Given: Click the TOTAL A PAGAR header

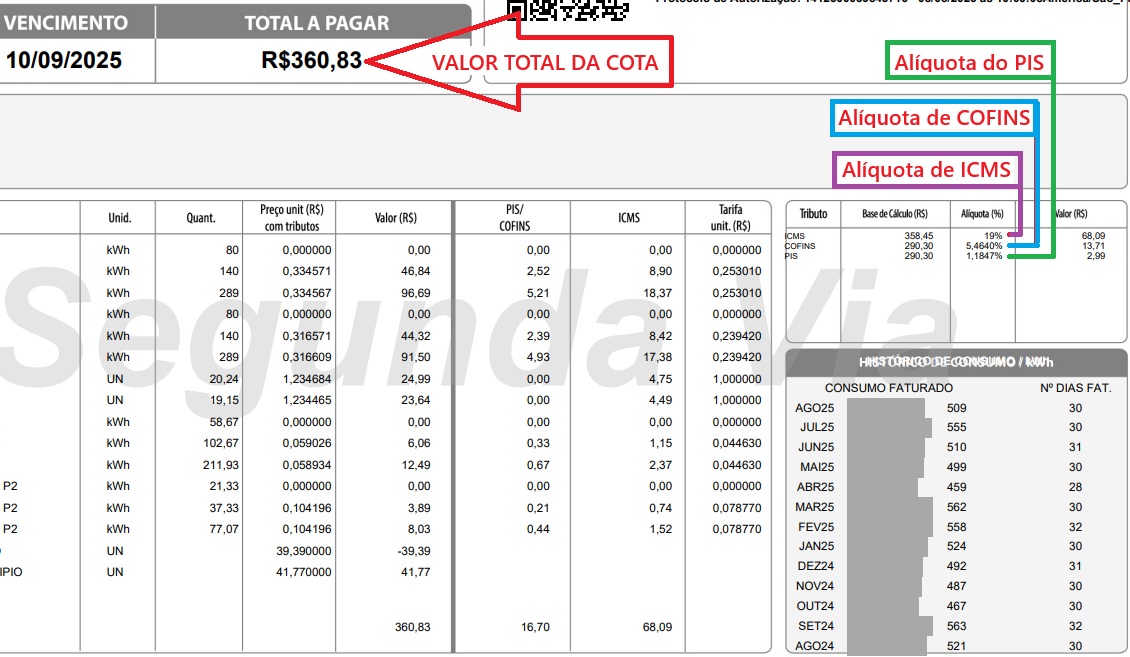Looking at the screenshot, I should 317,22.
